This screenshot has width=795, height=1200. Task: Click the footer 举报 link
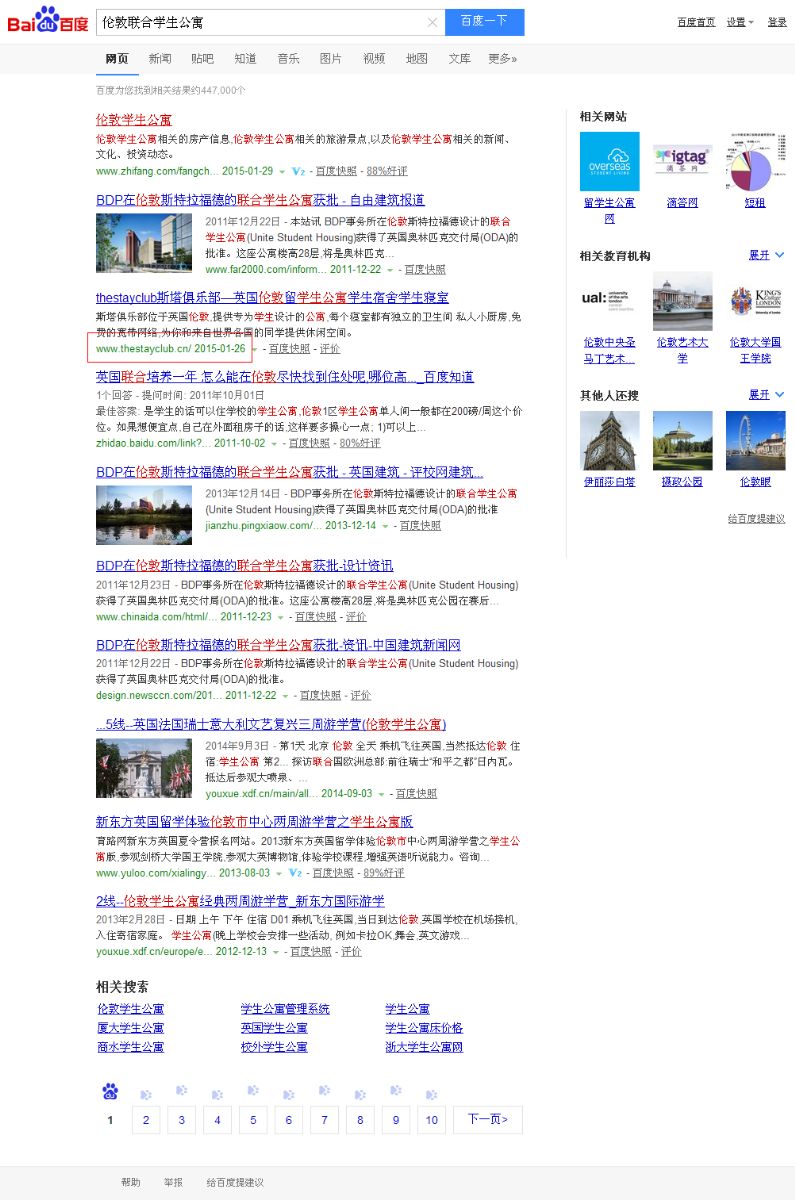tap(174, 1182)
